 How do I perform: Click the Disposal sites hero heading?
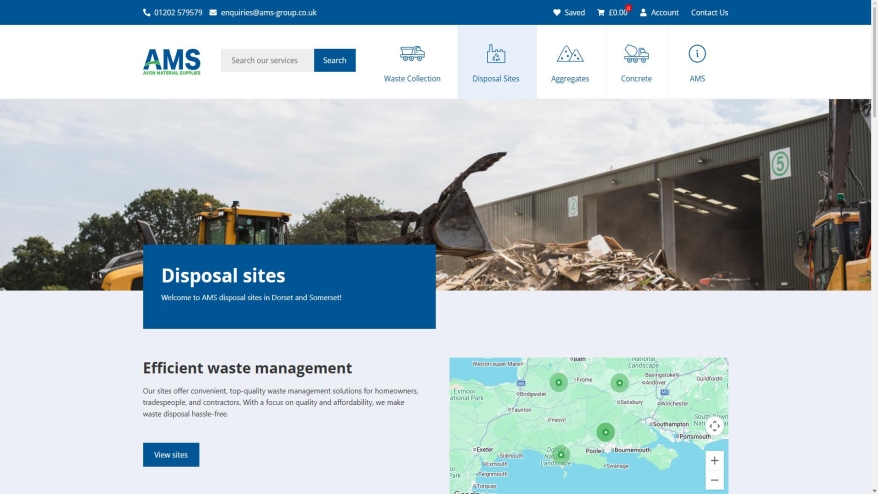click(223, 276)
